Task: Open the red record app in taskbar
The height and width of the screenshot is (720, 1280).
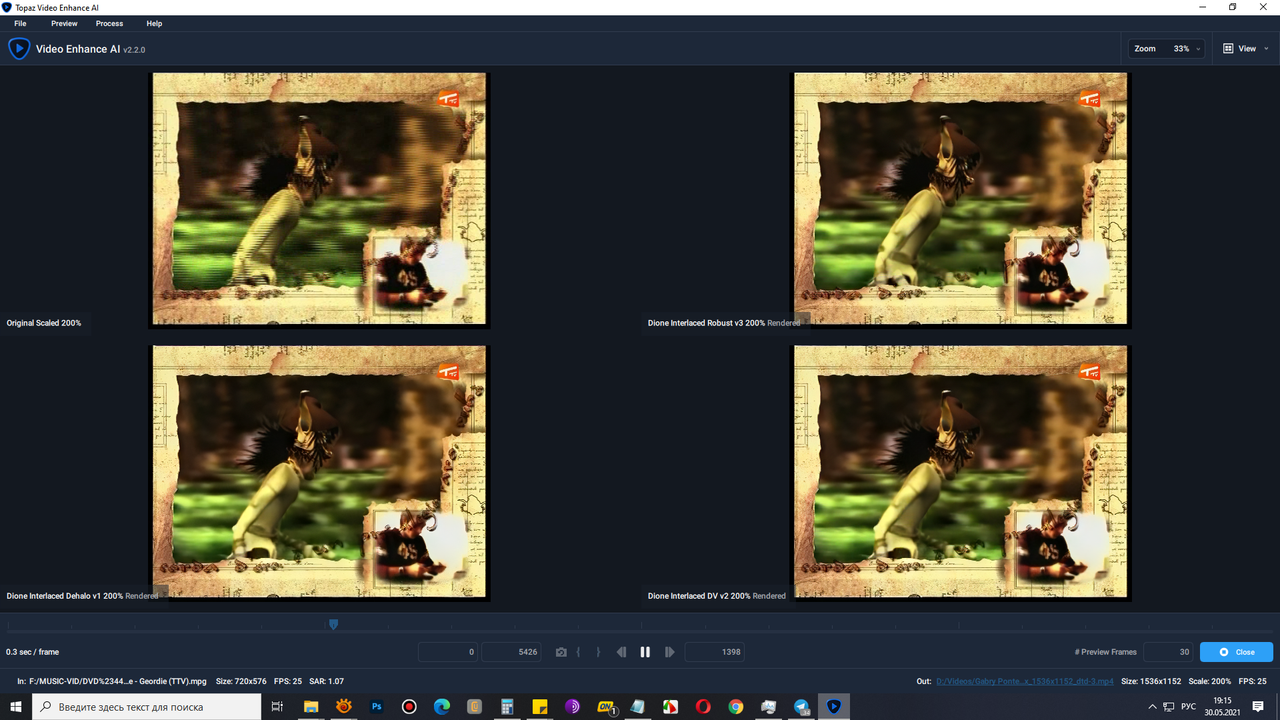Action: 409,706
